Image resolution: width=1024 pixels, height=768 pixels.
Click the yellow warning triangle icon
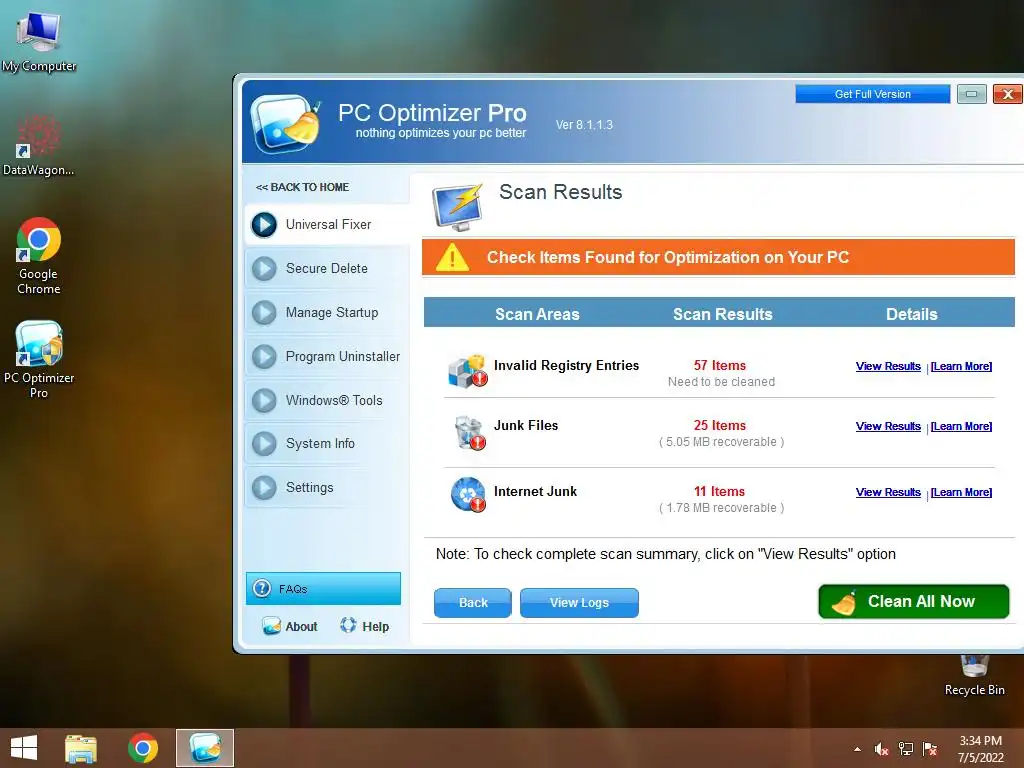452,257
